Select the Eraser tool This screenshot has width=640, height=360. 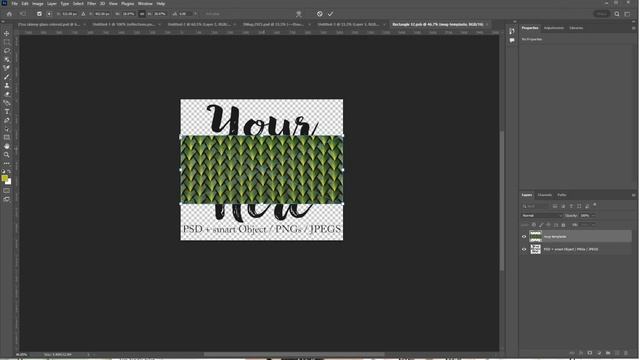[7, 94]
